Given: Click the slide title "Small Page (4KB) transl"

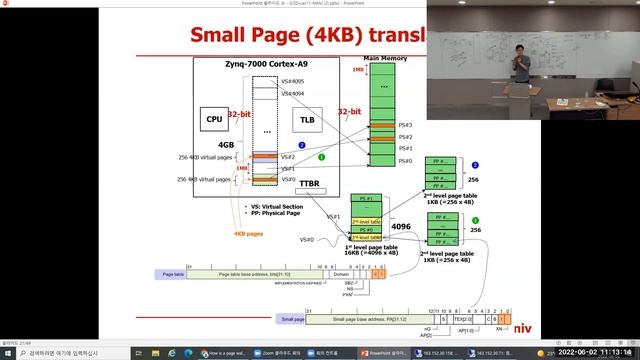Looking at the screenshot, I should coord(308,35).
